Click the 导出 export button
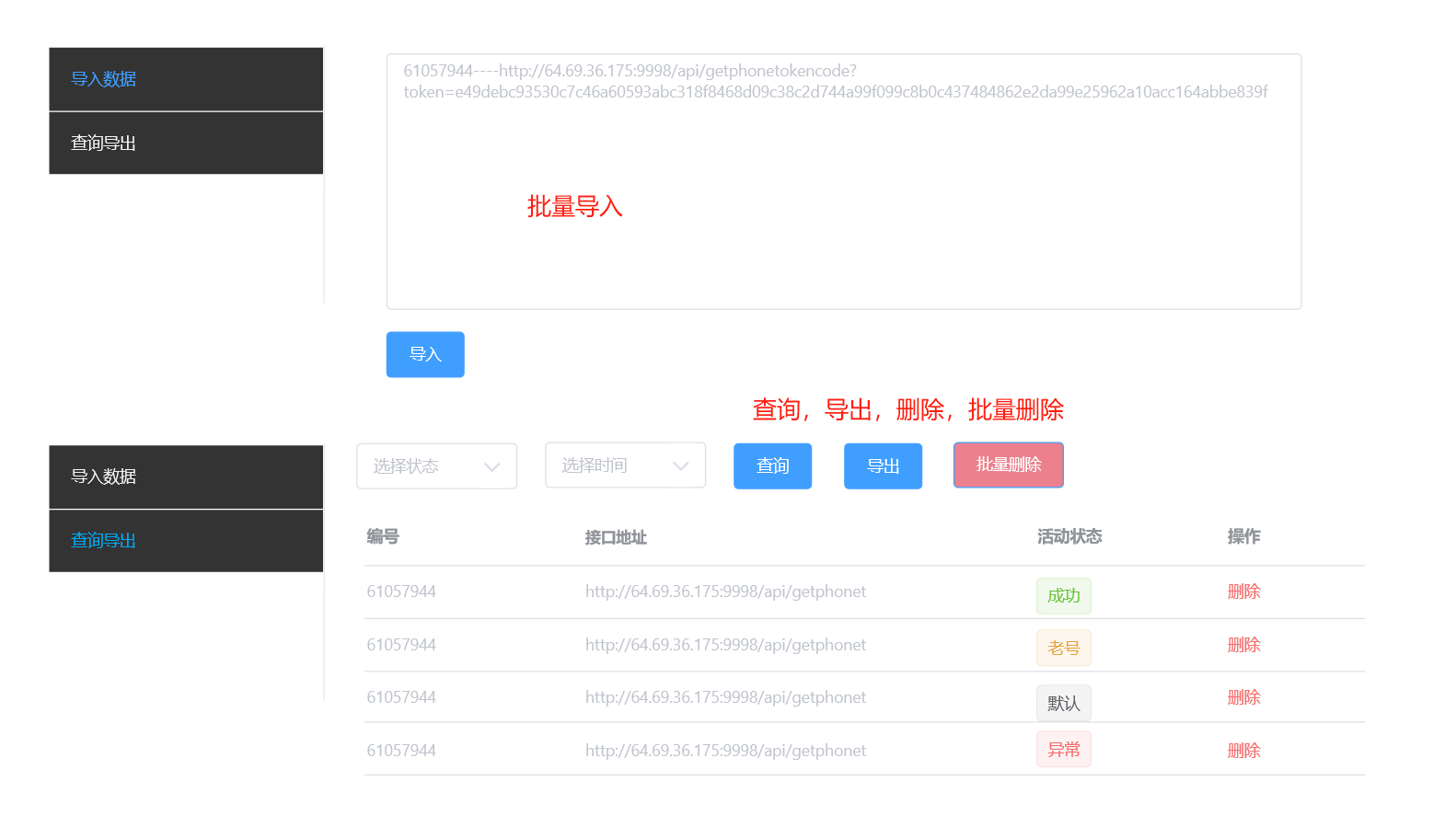This screenshot has width=1456, height=827. [882, 465]
